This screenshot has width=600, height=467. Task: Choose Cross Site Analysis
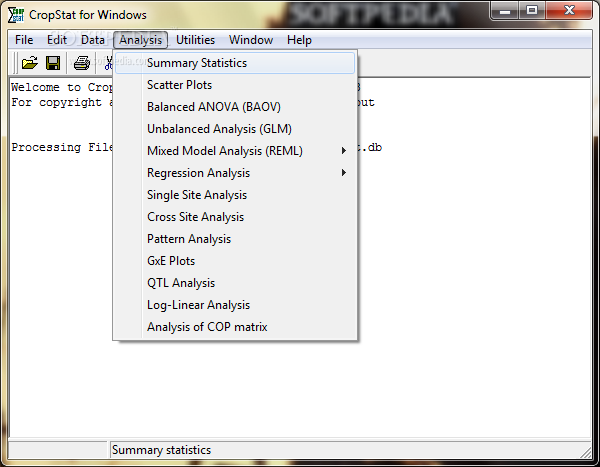235,217
